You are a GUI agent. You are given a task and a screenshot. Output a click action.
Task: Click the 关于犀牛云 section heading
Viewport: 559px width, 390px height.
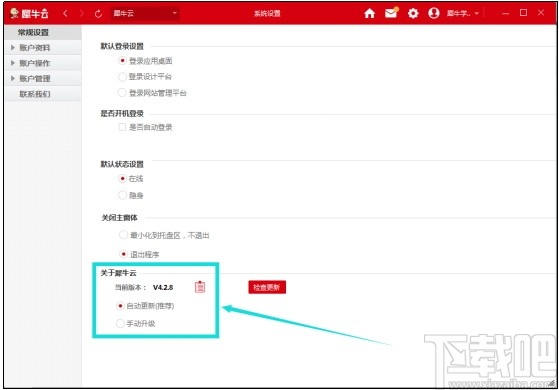(x=118, y=273)
